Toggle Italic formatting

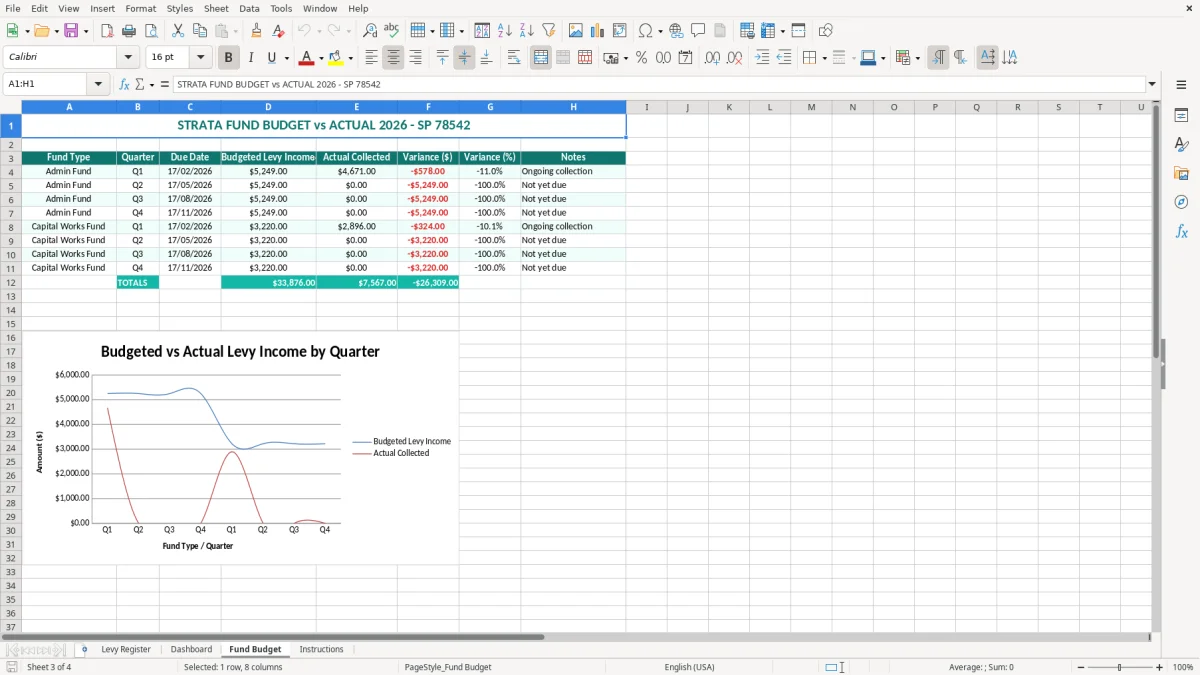coord(251,58)
